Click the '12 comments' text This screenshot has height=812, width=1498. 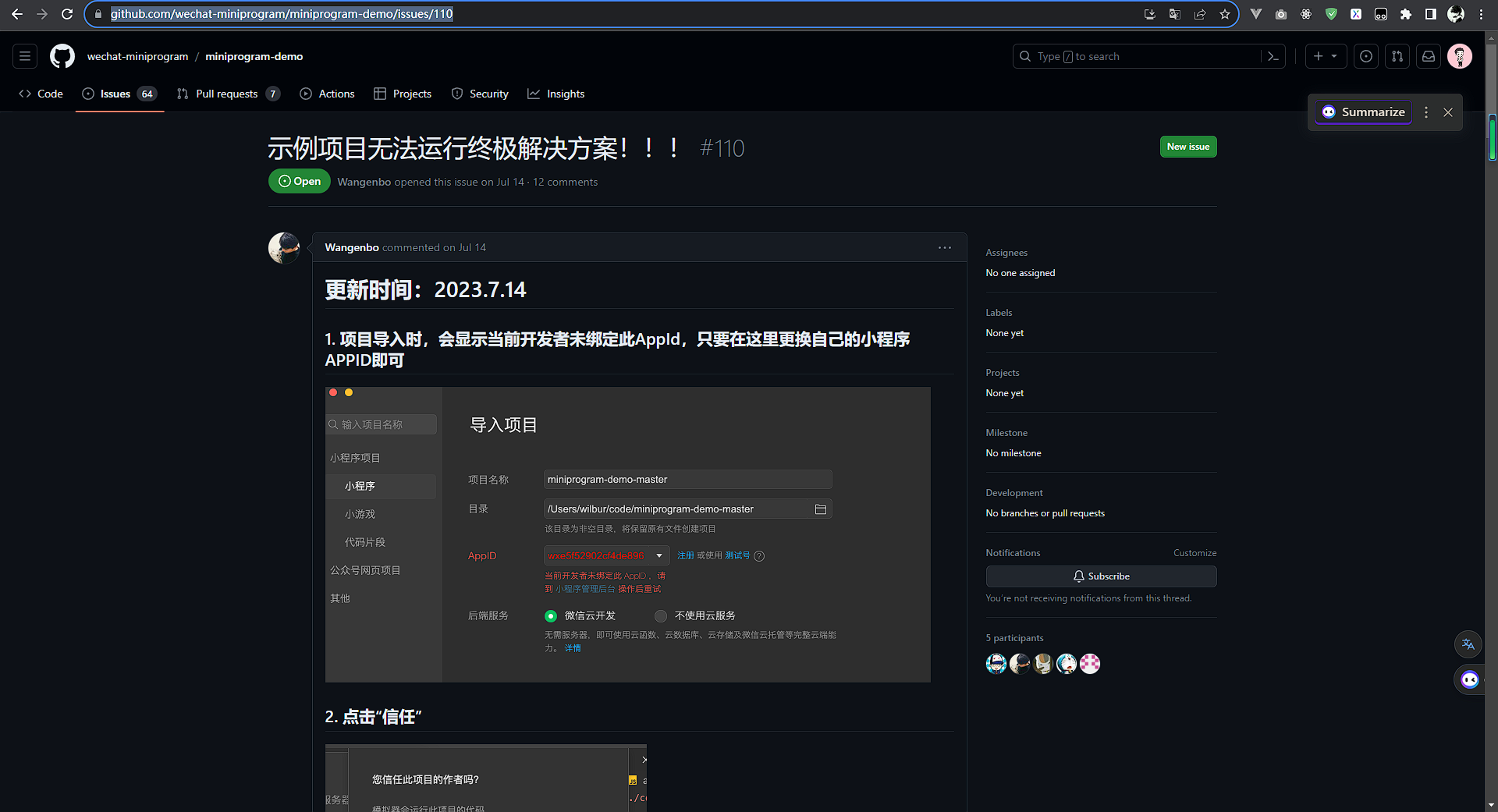(565, 182)
